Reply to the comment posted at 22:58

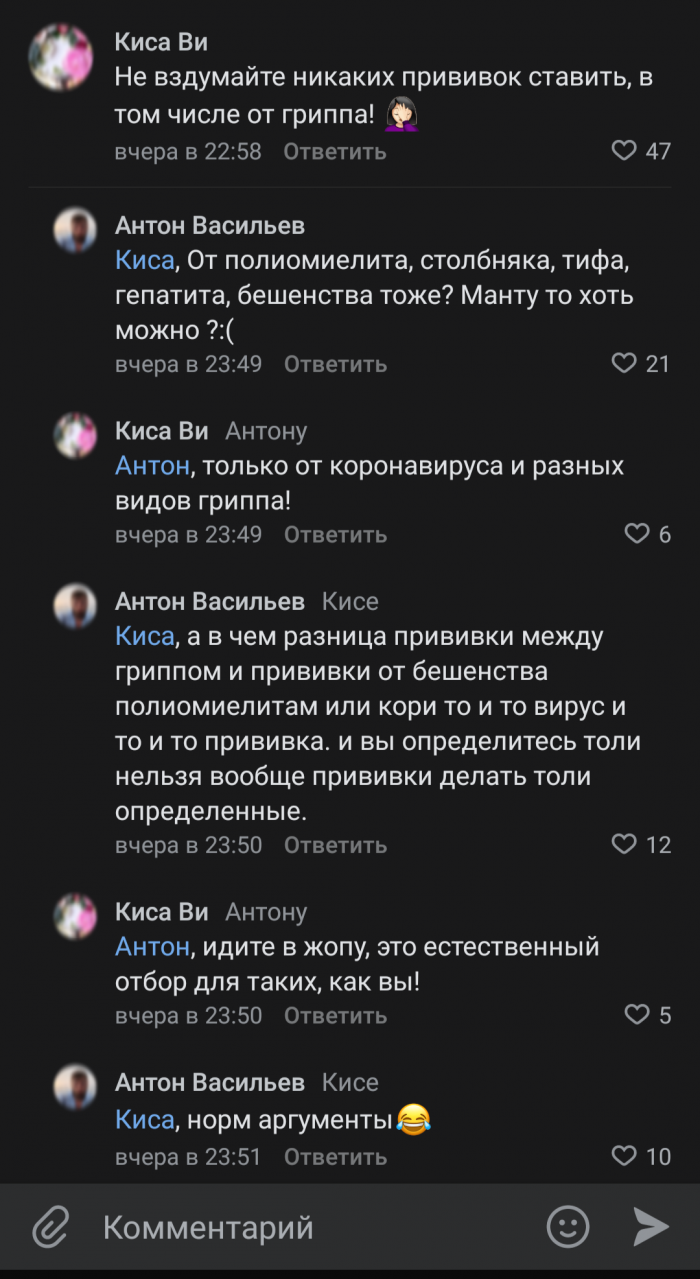click(334, 152)
